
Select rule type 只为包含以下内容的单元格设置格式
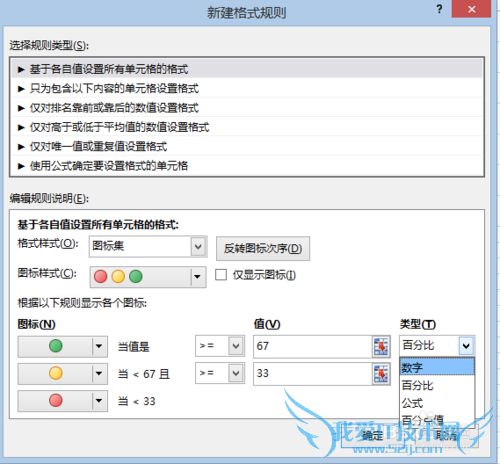(x=247, y=88)
